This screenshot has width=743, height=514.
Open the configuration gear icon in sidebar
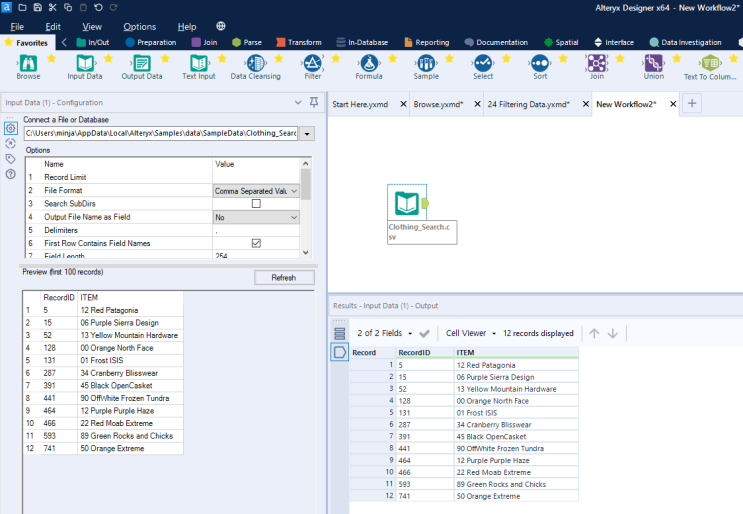click(x=10, y=128)
